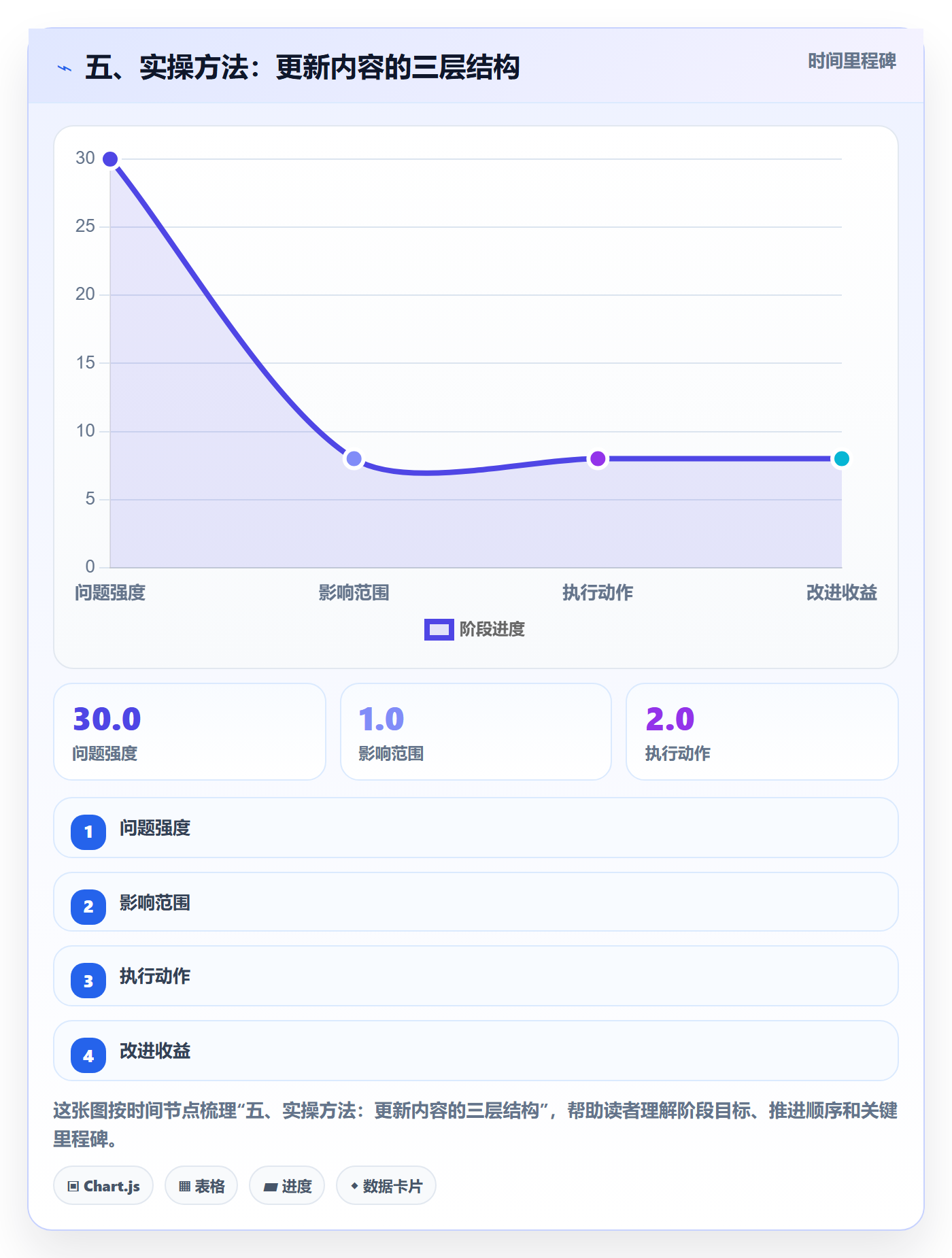The height and width of the screenshot is (1258, 952).
Task: Click the y-axis label 25
Action: (x=85, y=226)
